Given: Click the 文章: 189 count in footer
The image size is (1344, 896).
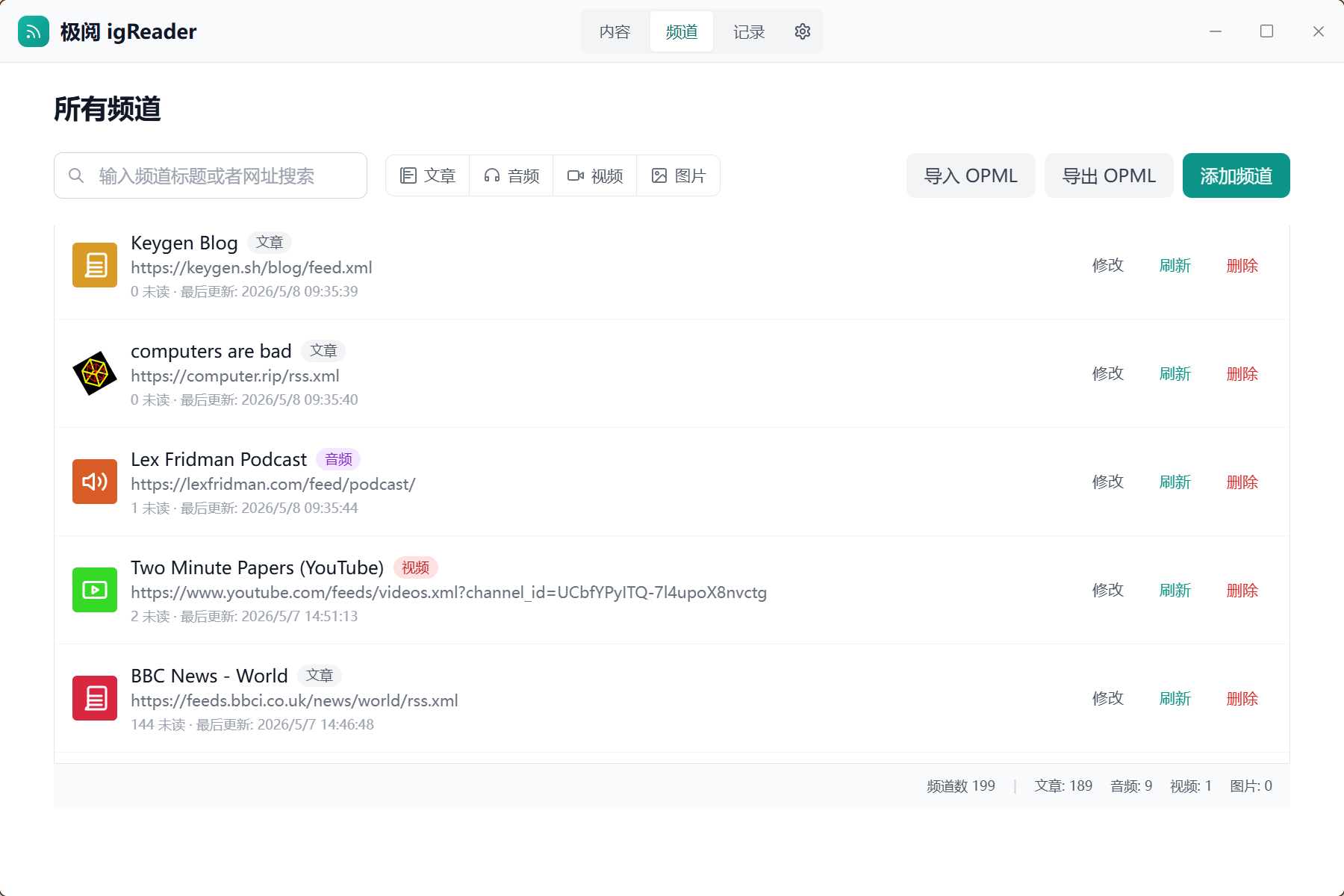Looking at the screenshot, I should coord(1063,786).
